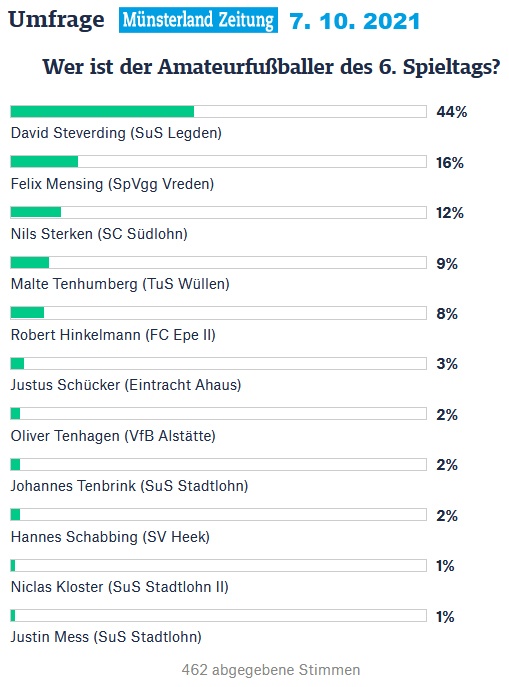The image size is (509, 687).
Task: Click the 8% percentage for Hinkelmann
Action: click(447, 314)
